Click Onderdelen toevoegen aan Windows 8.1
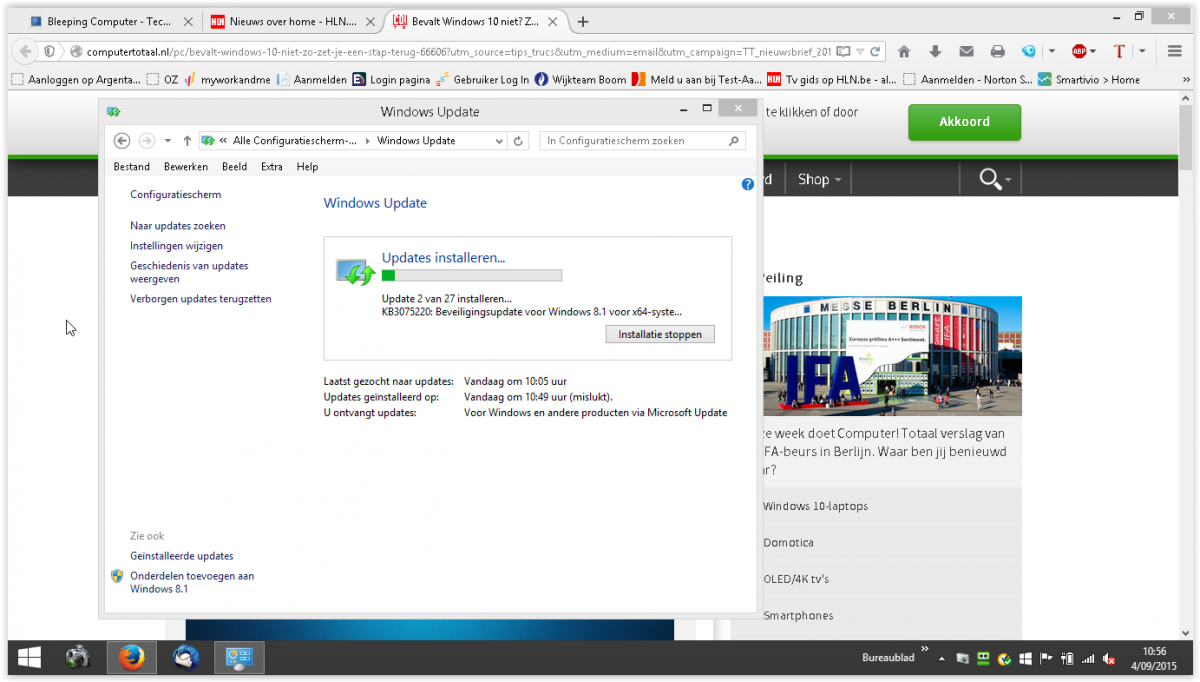Viewport: 1200px width, 682px height. coord(192,582)
